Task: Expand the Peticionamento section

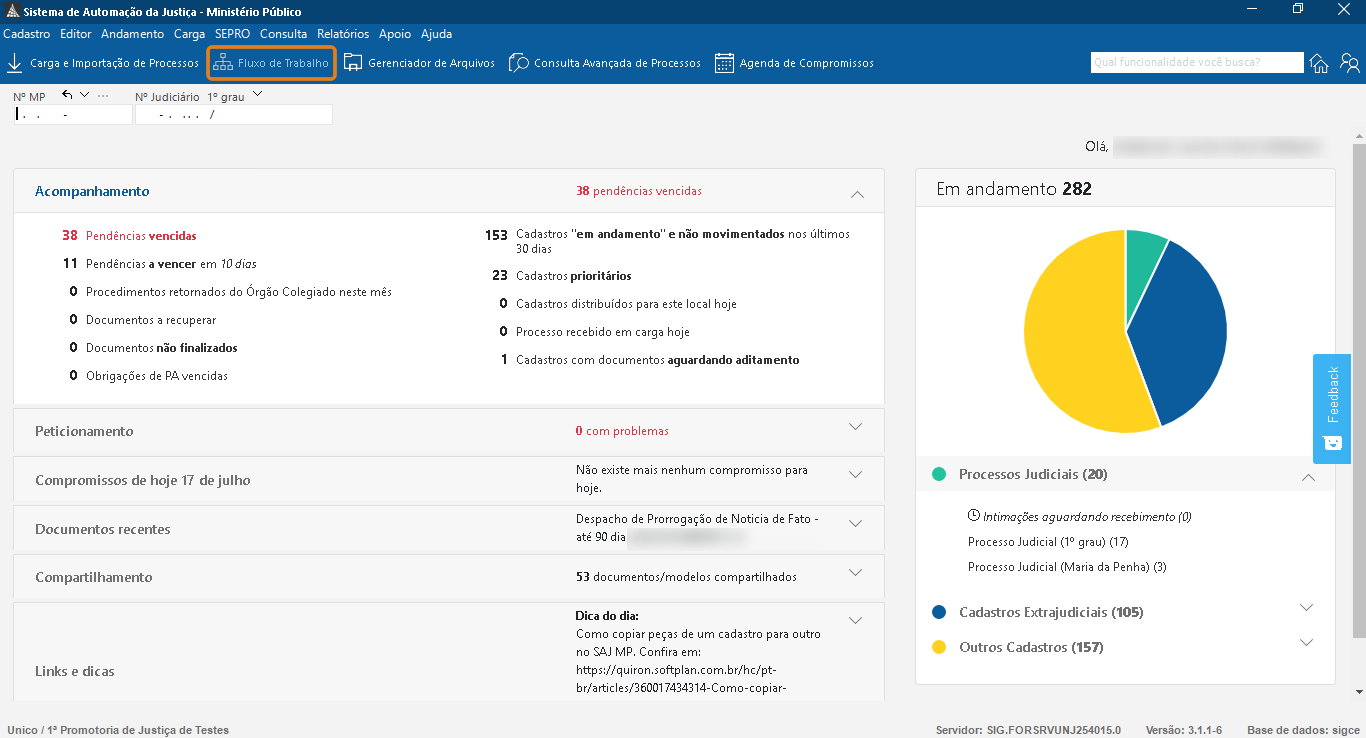Action: (855, 427)
